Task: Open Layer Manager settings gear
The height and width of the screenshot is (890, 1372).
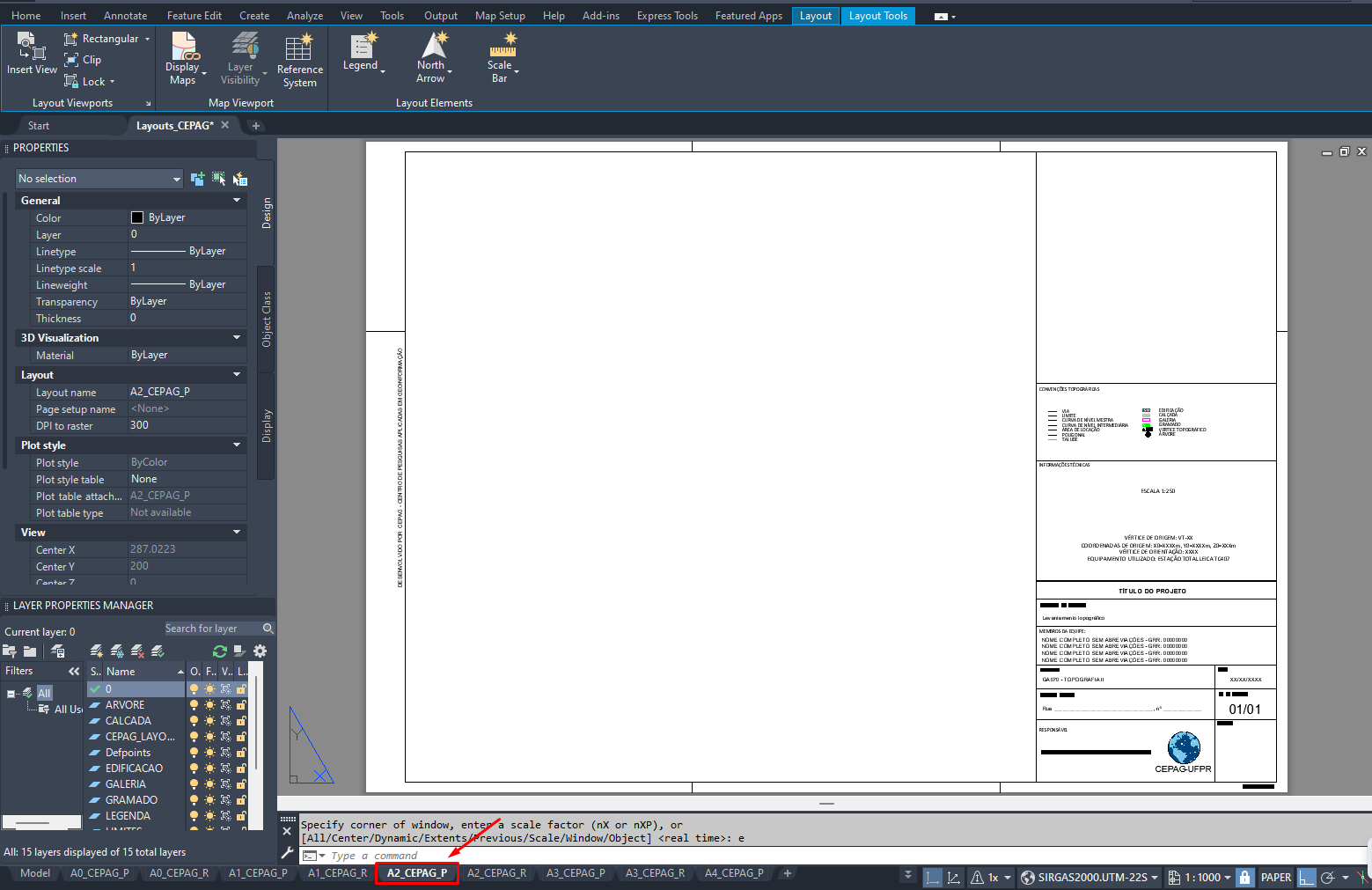Action: pos(260,651)
